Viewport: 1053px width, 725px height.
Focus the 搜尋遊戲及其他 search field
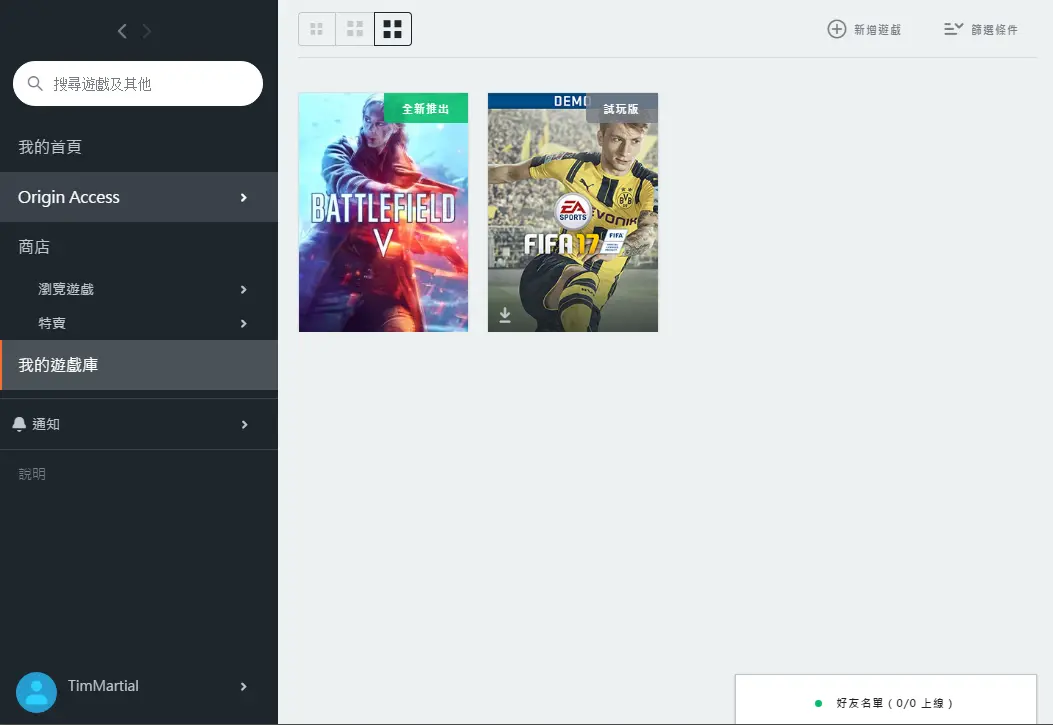click(138, 83)
